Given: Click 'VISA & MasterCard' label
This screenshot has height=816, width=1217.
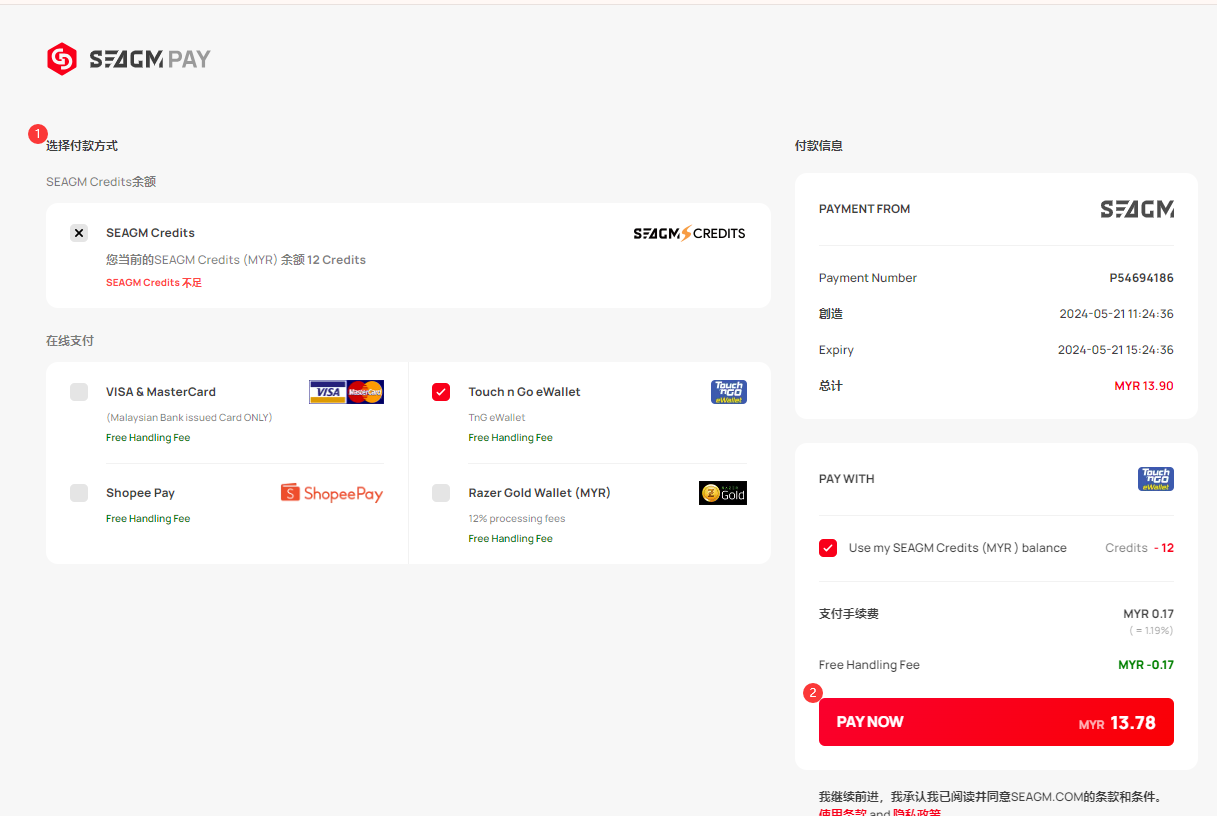Looking at the screenshot, I should (161, 392).
